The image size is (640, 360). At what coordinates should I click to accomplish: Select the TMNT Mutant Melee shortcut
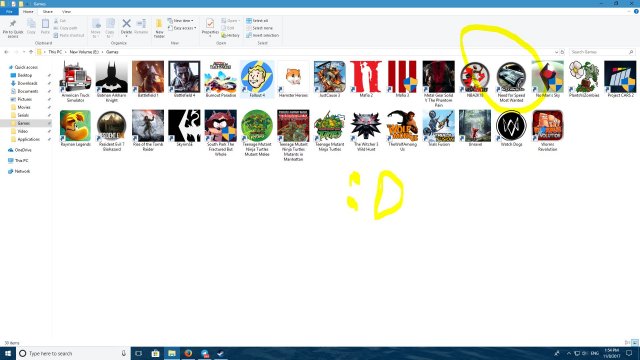click(x=257, y=133)
